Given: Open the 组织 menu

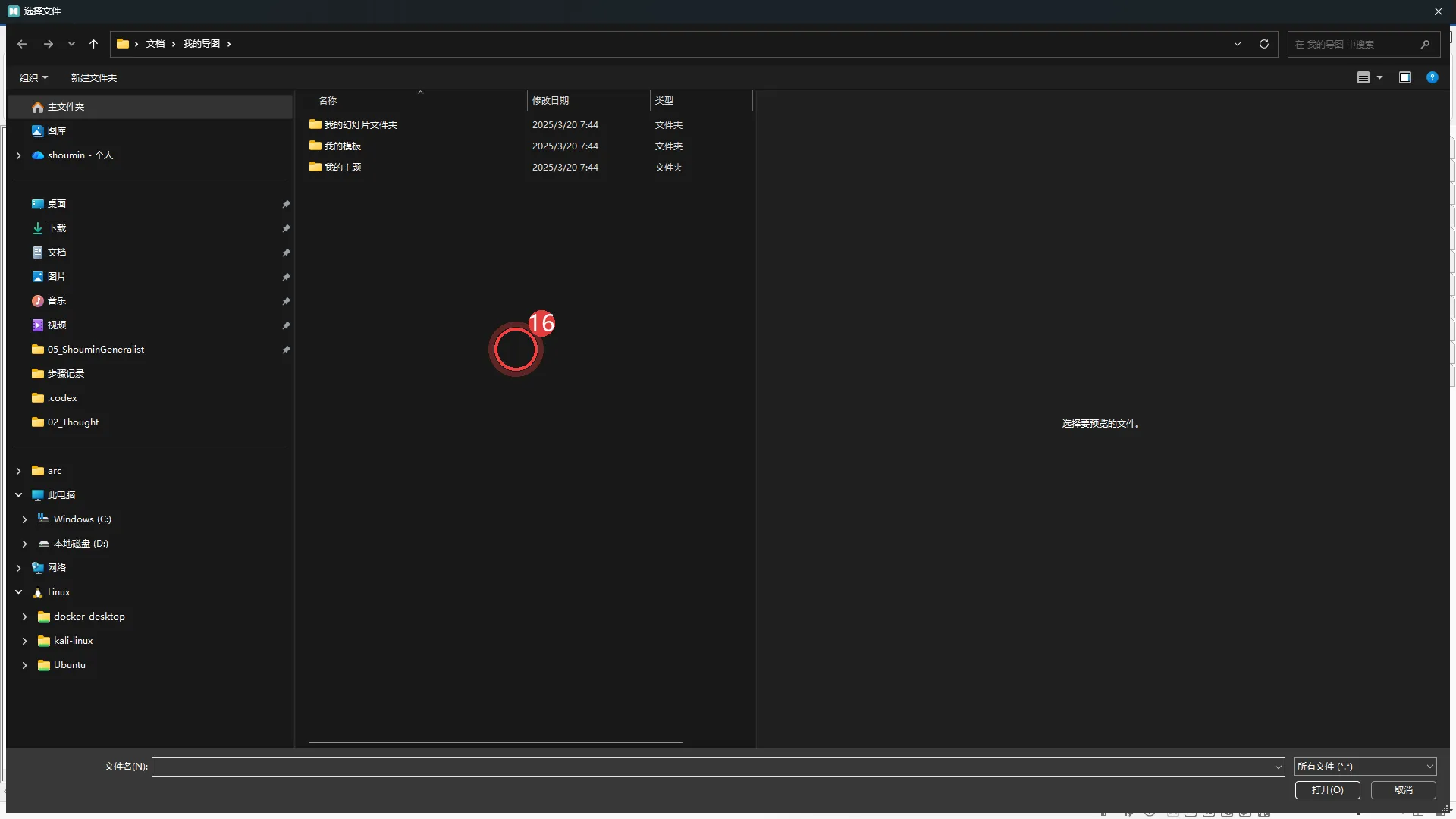Looking at the screenshot, I should 33,77.
